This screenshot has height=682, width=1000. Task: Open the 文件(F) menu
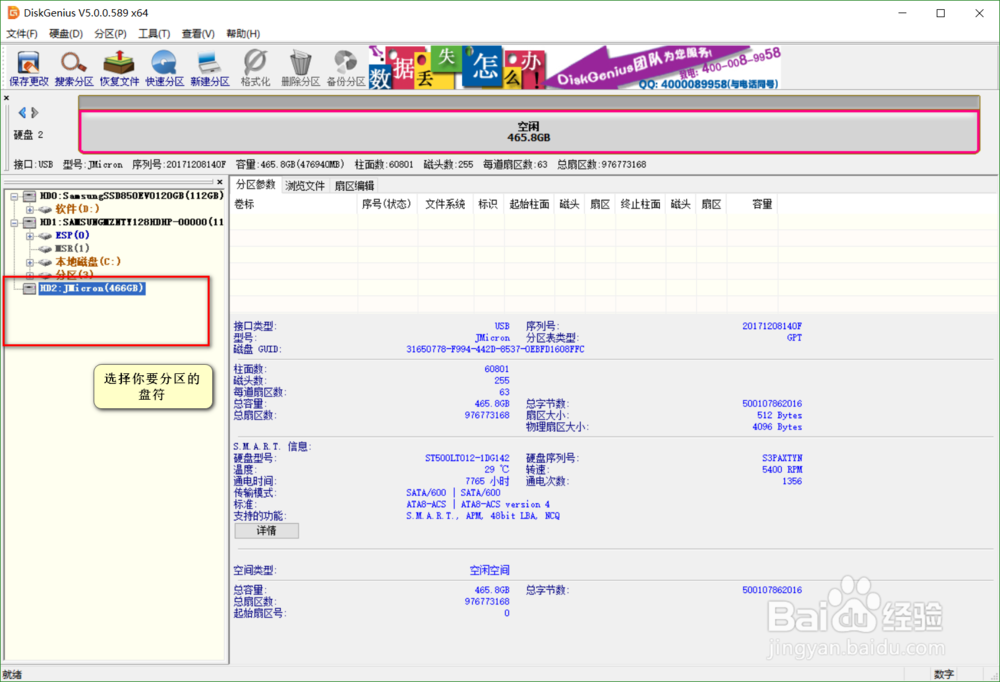22,34
